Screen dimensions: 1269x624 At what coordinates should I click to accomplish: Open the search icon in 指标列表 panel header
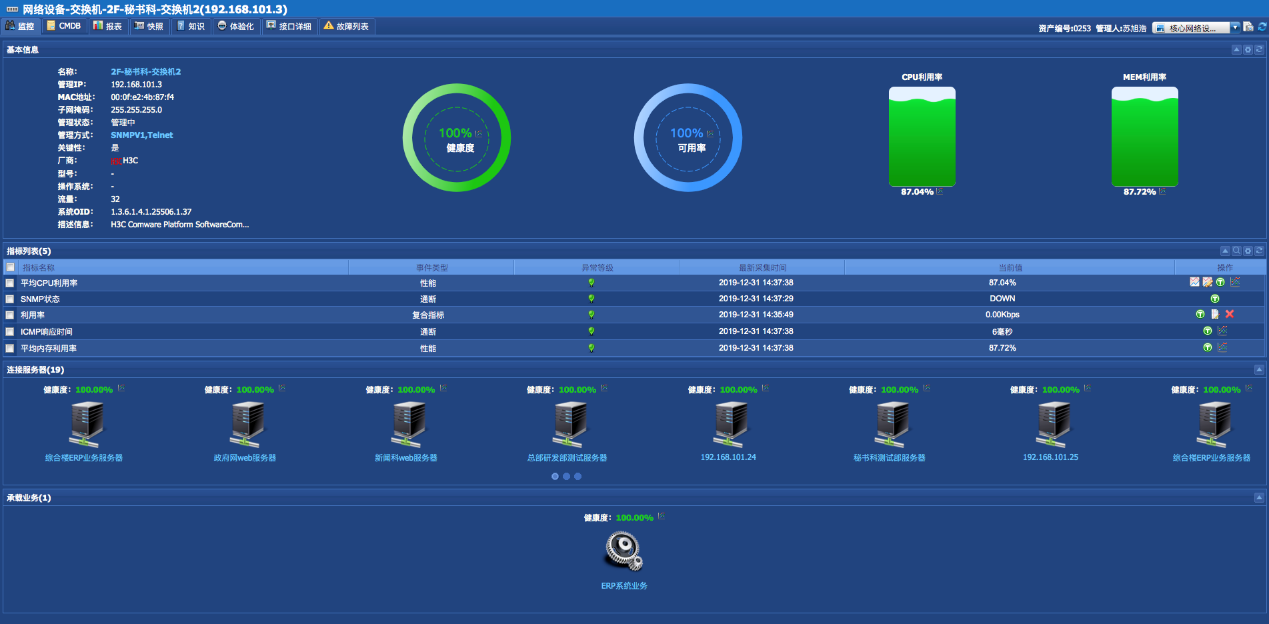point(1236,251)
